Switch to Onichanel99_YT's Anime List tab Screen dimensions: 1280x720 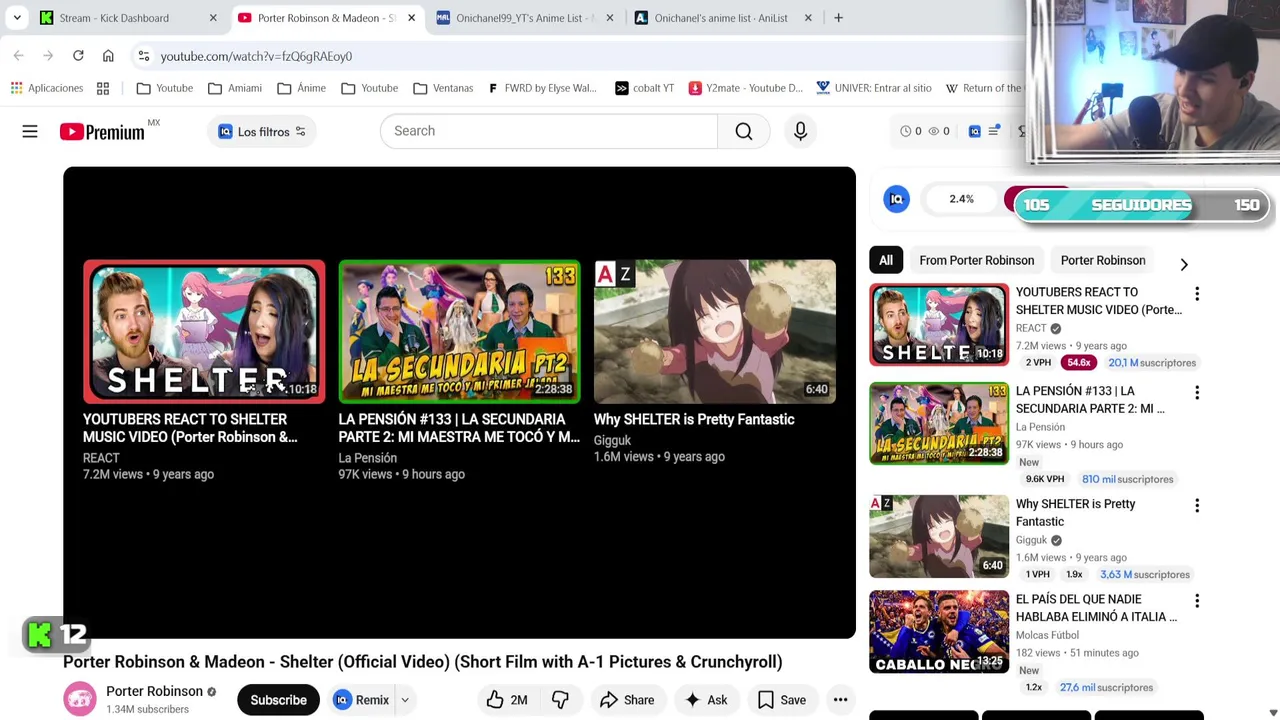525,18
